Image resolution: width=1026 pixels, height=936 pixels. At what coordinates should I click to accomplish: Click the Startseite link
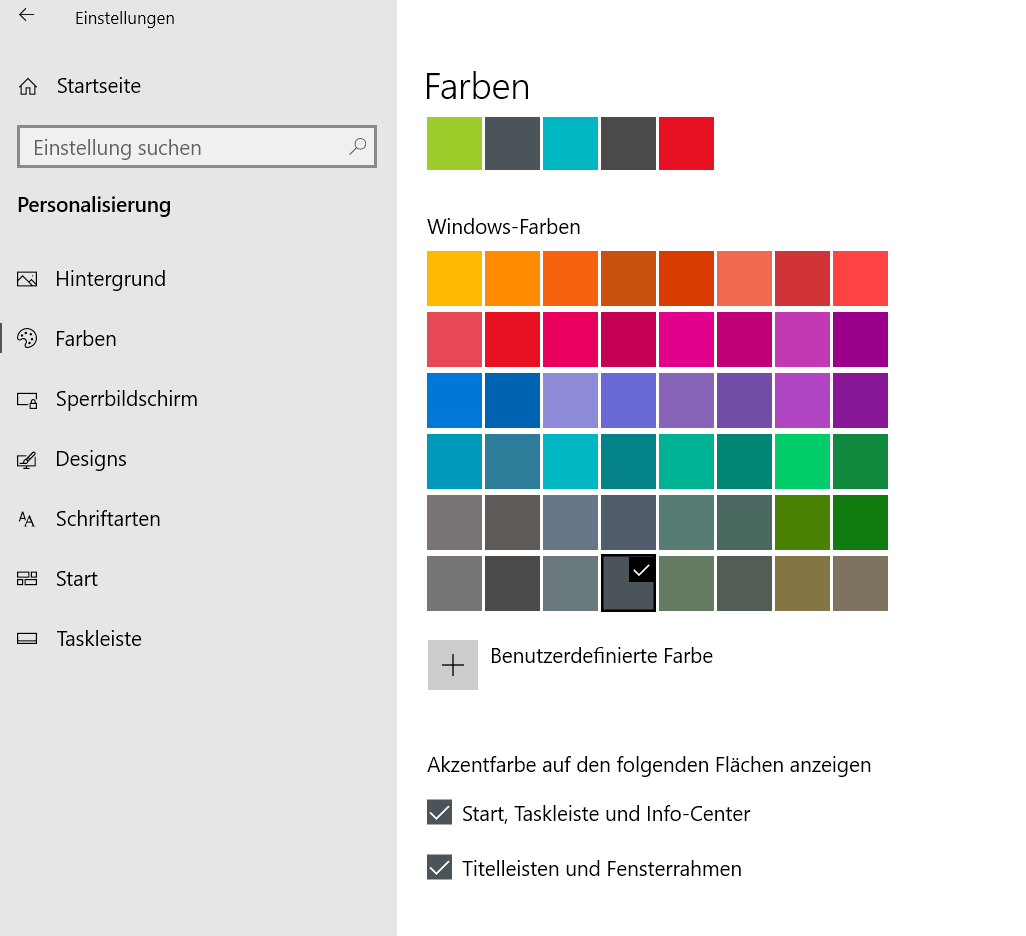click(98, 86)
